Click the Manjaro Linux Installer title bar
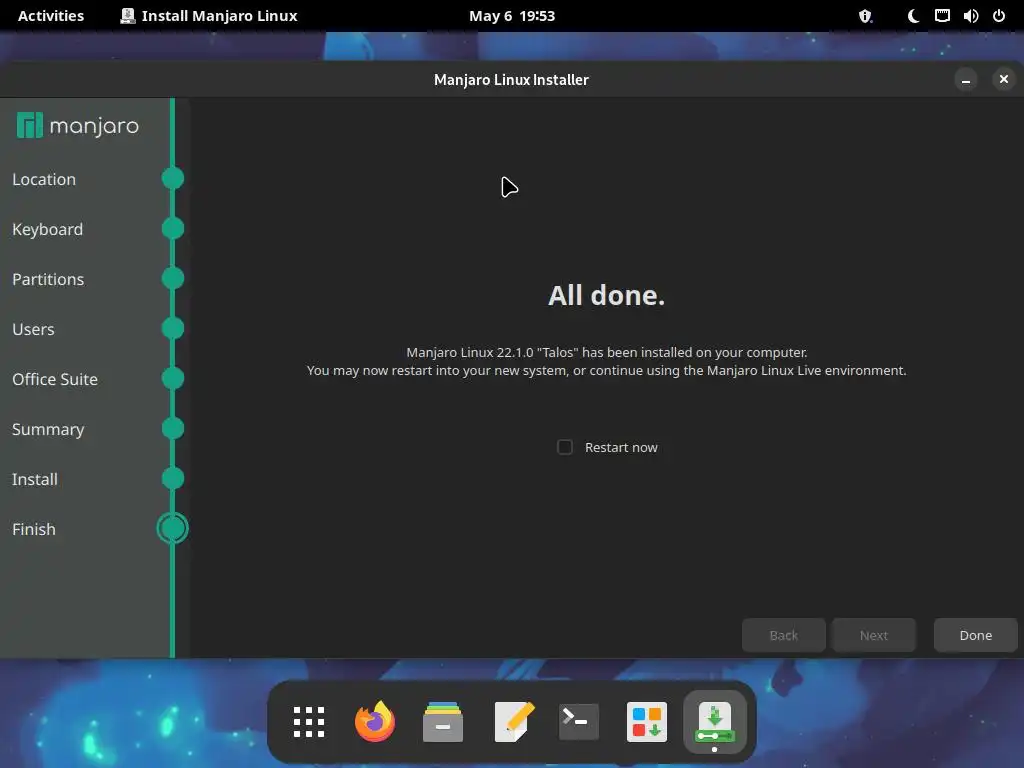 tap(511, 80)
